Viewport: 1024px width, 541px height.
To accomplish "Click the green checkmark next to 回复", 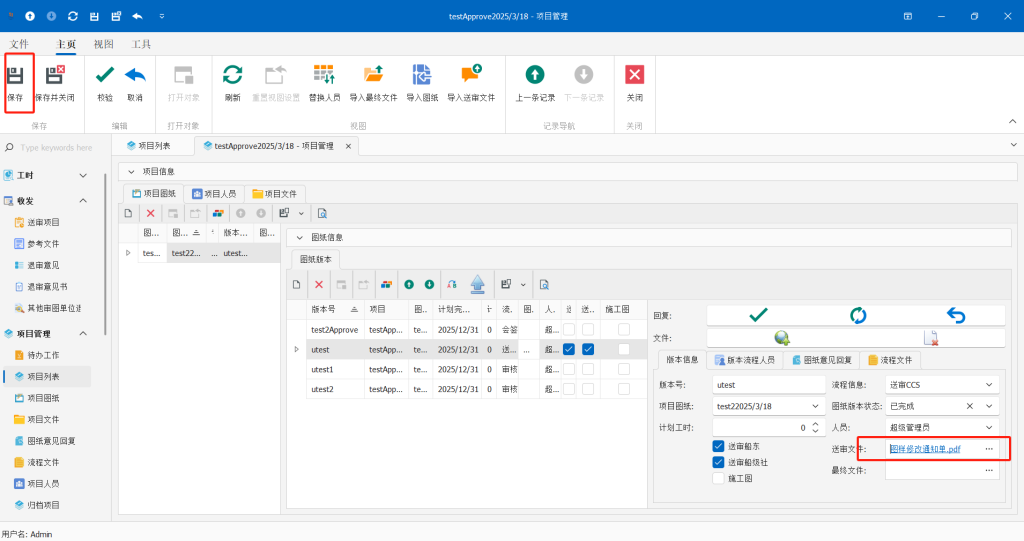I will click(x=758, y=315).
